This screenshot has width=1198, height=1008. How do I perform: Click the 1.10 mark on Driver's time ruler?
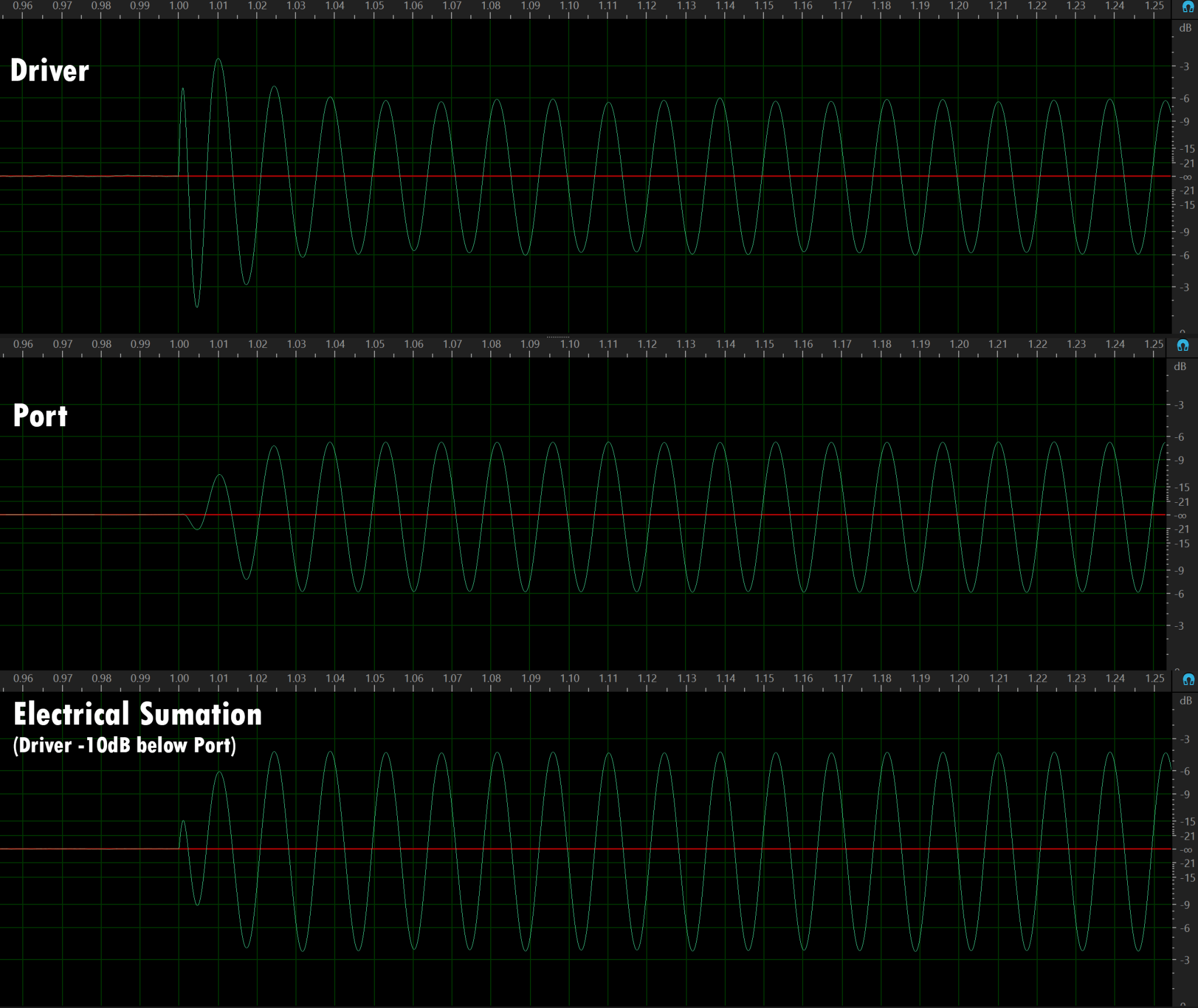pos(569,6)
